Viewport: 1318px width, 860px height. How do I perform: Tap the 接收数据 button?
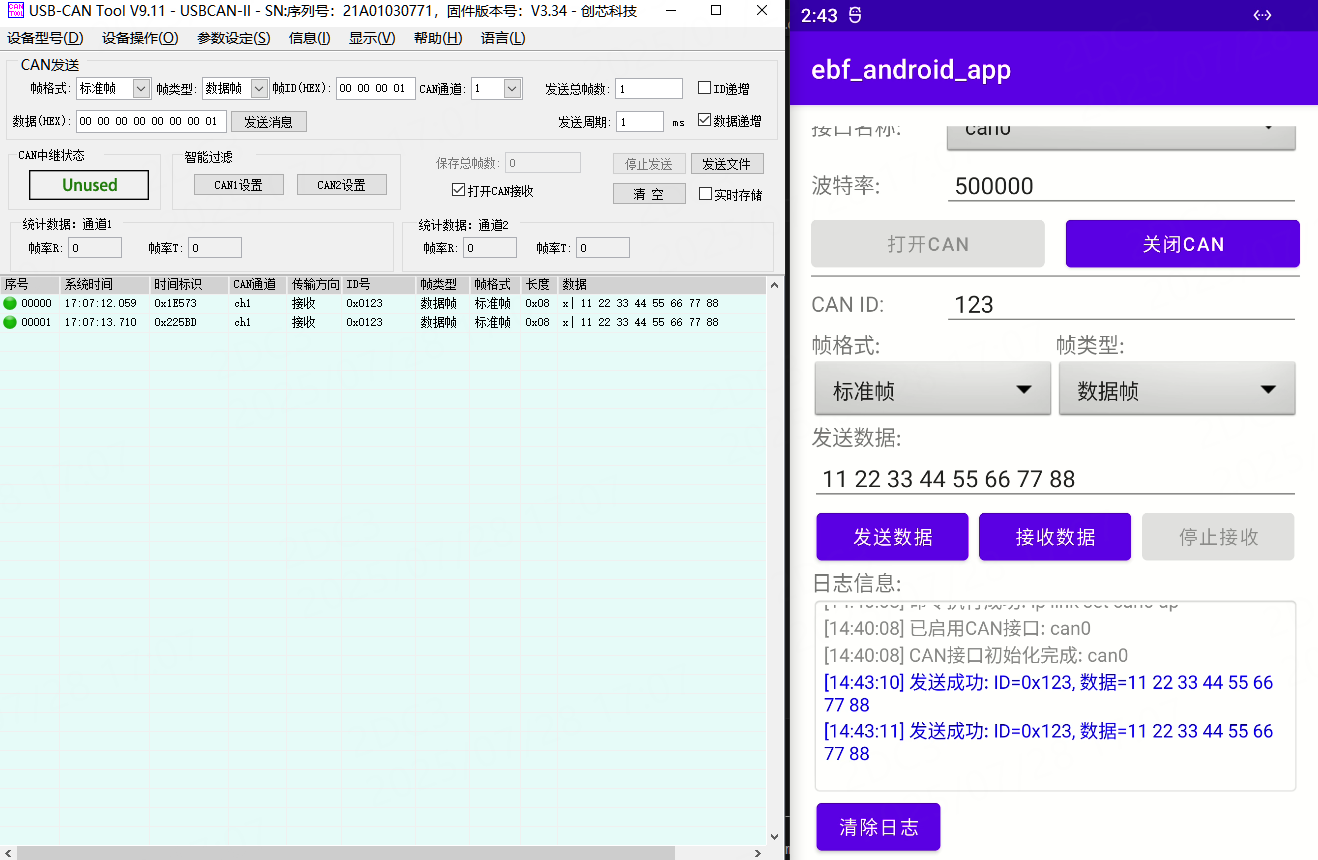click(1055, 537)
